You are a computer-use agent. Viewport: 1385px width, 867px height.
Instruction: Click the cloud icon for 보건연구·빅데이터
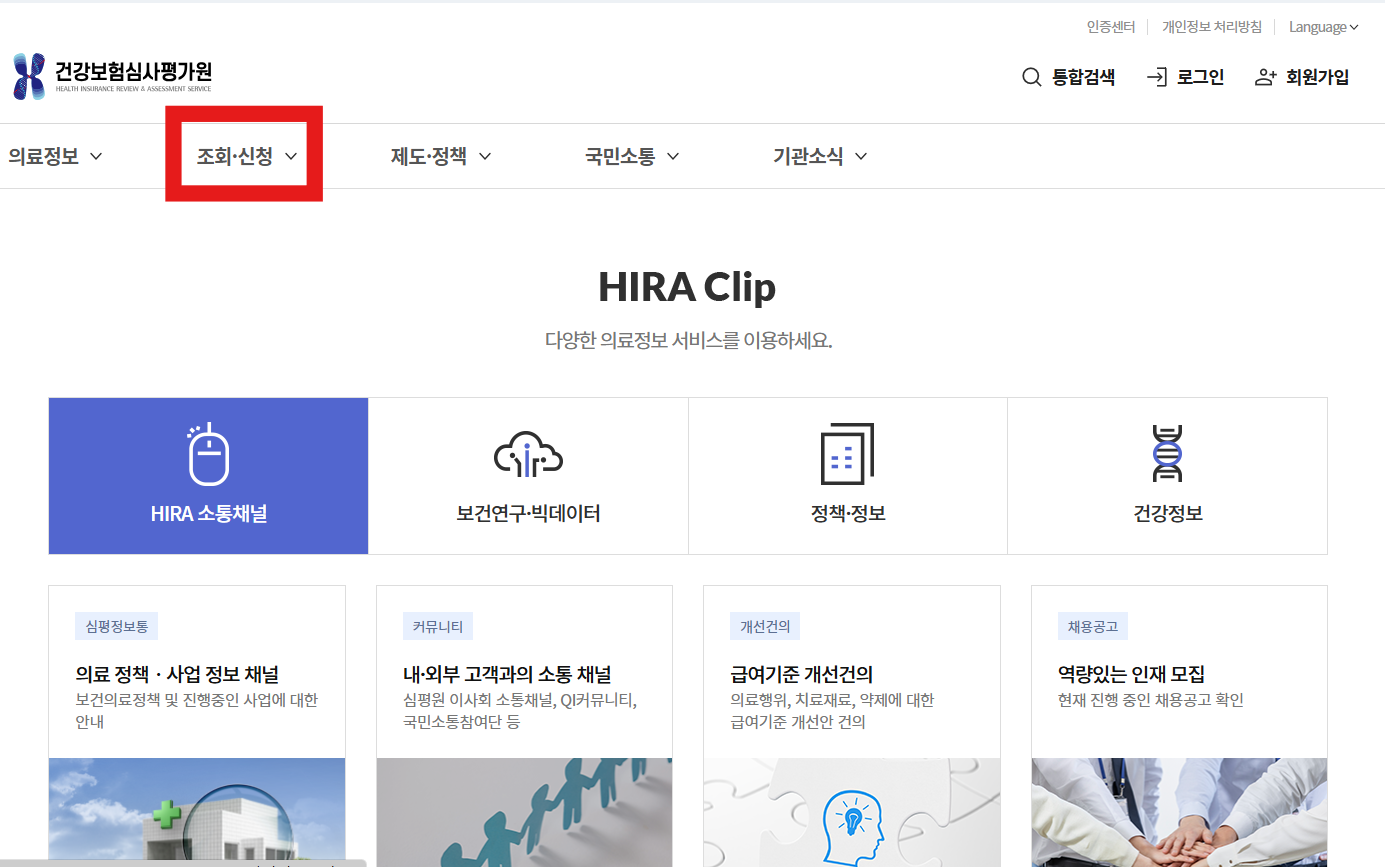click(x=528, y=455)
